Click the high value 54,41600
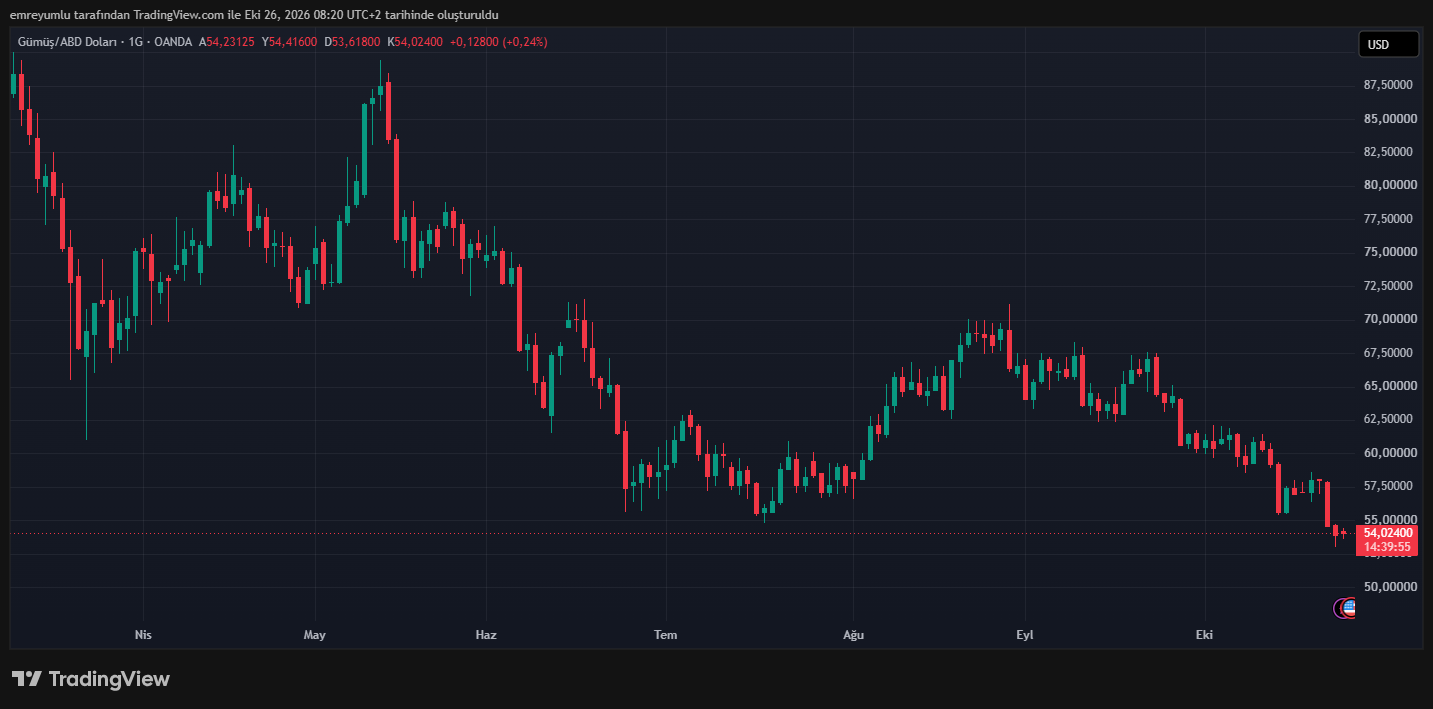The height and width of the screenshot is (709, 1433). click(293, 42)
